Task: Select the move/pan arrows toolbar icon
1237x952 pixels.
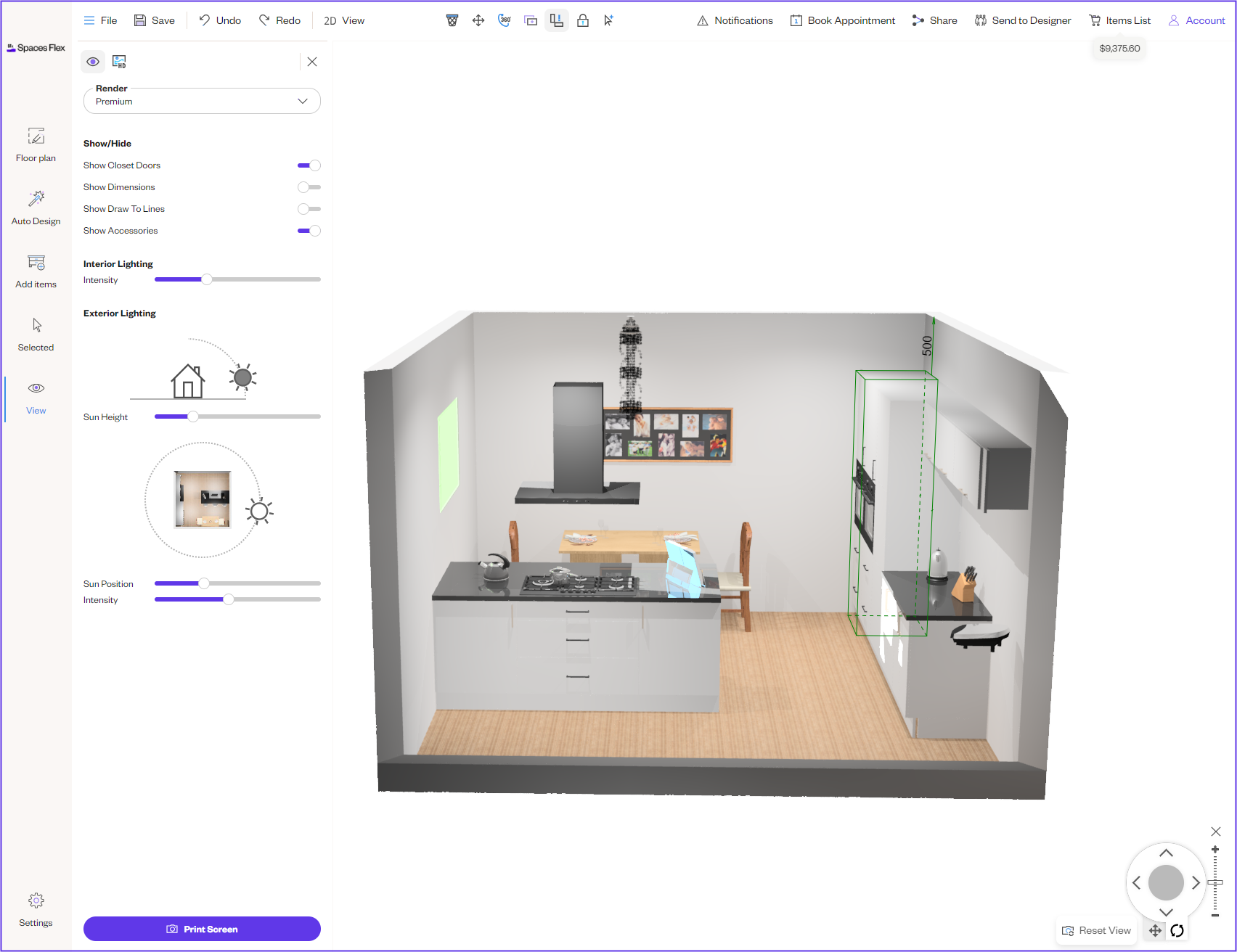Action: tap(478, 20)
